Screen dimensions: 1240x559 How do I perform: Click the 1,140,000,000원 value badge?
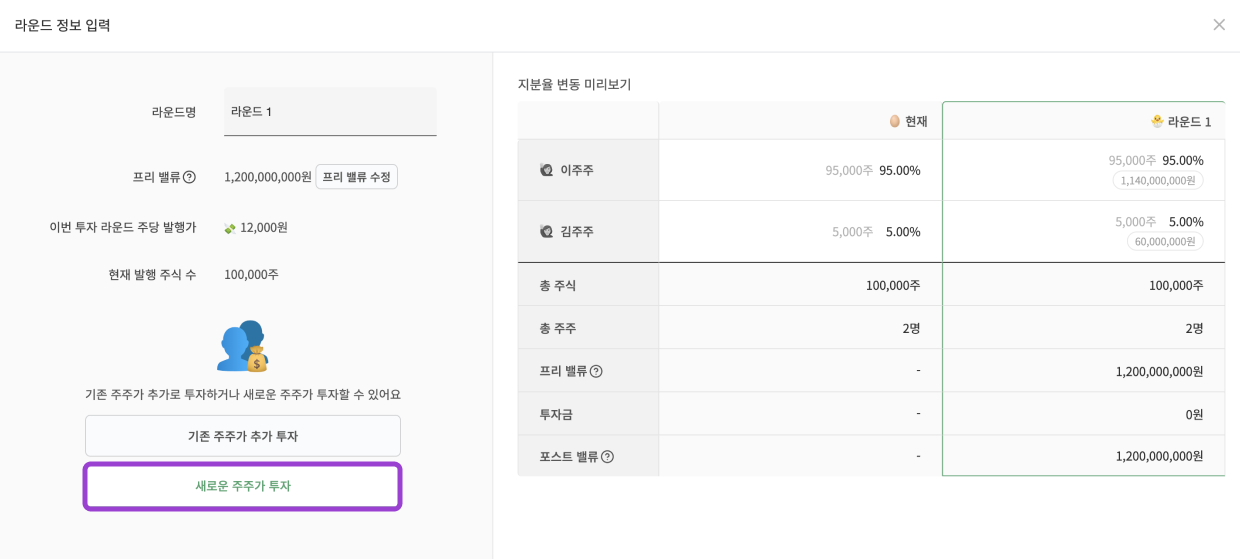[x=1157, y=181]
